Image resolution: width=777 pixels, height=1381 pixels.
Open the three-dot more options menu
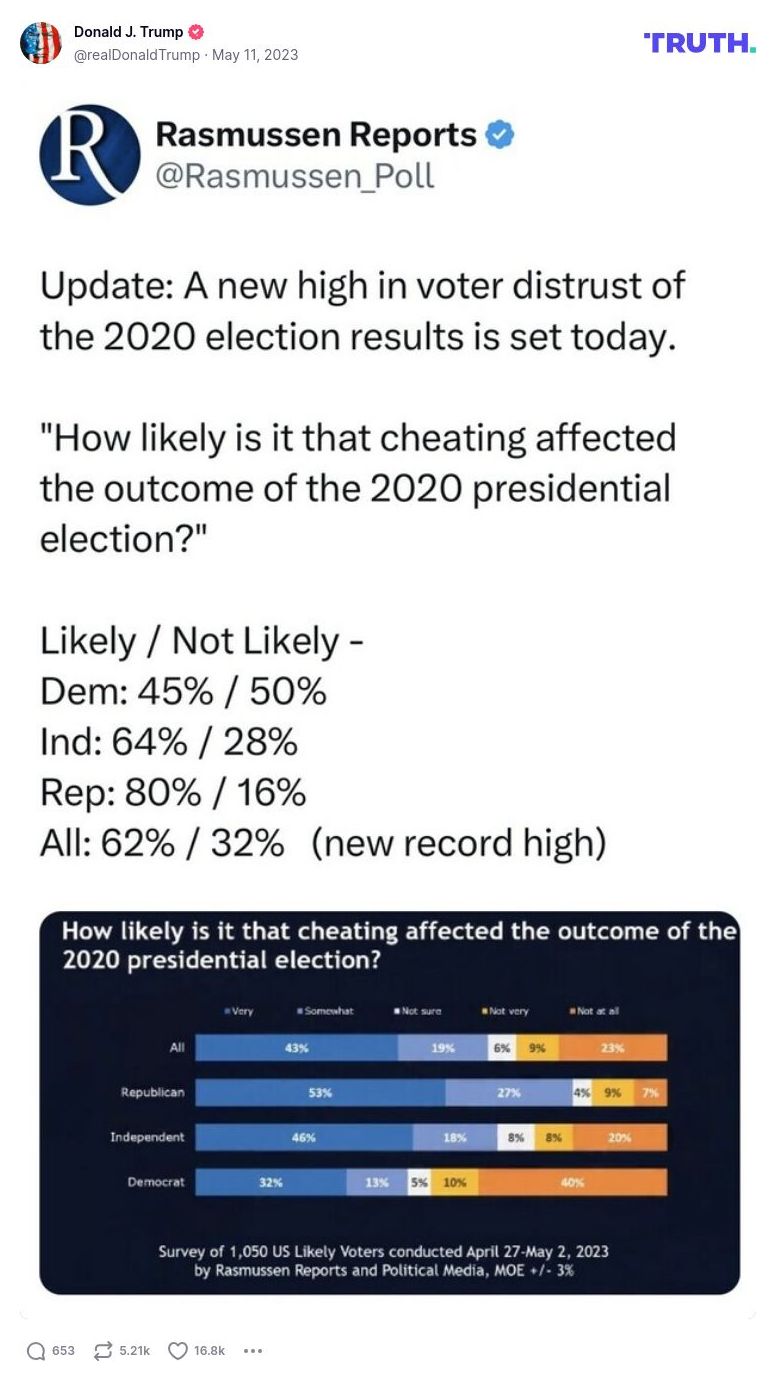[x=253, y=1350]
